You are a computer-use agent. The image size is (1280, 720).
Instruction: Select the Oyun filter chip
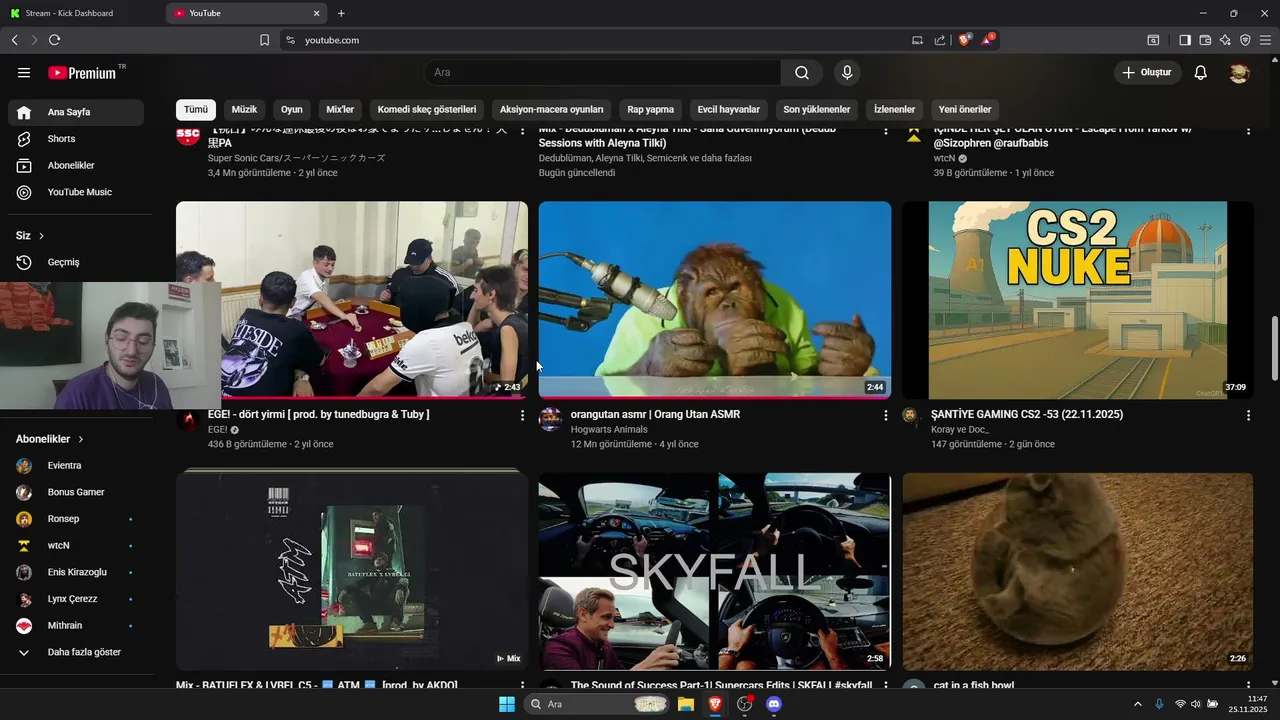tap(292, 109)
